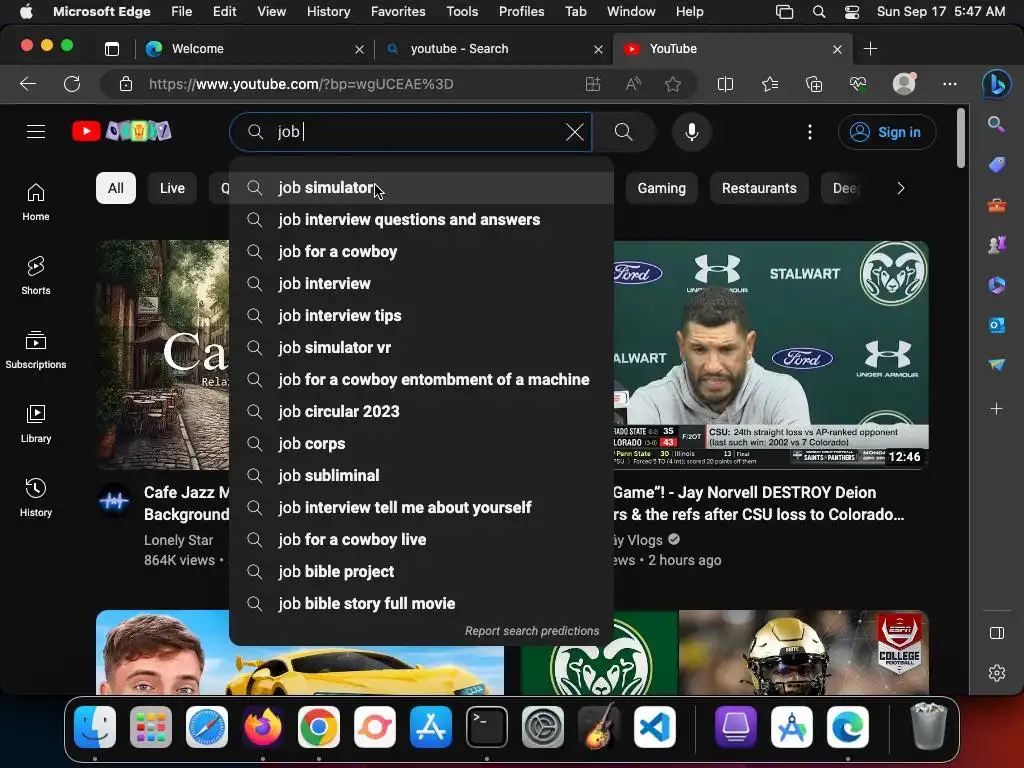Choose 'job simulator vr' suggestion
The width and height of the screenshot is (1024, 768).
(421, 348)
